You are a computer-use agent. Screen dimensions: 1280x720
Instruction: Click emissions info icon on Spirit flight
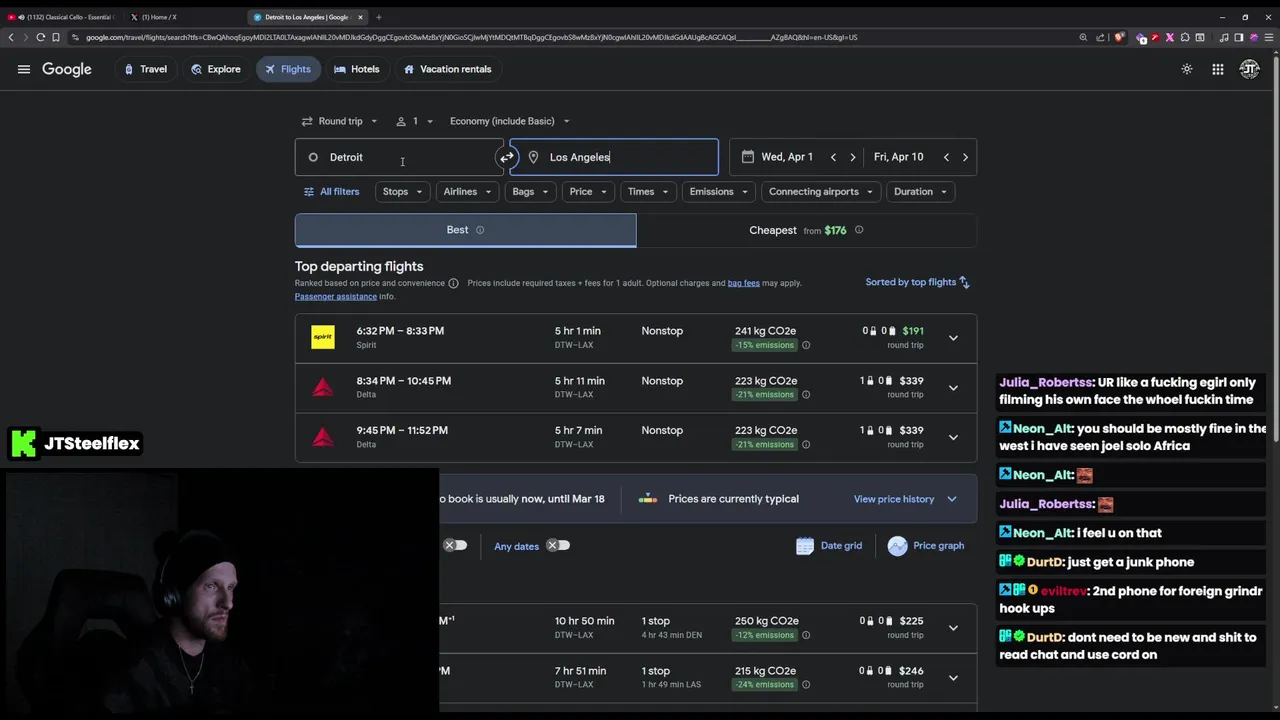tap(806, 345)
